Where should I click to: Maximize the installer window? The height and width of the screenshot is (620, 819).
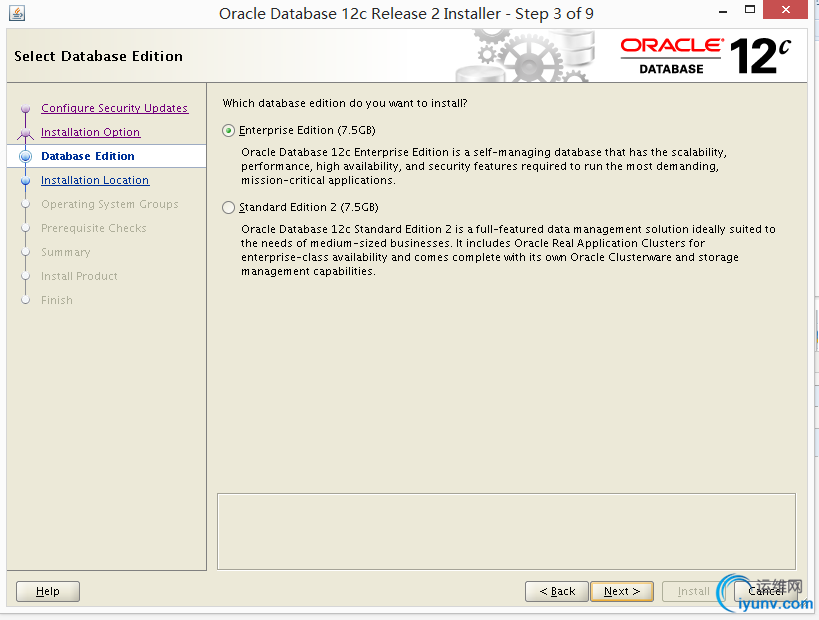pos(750,9)
